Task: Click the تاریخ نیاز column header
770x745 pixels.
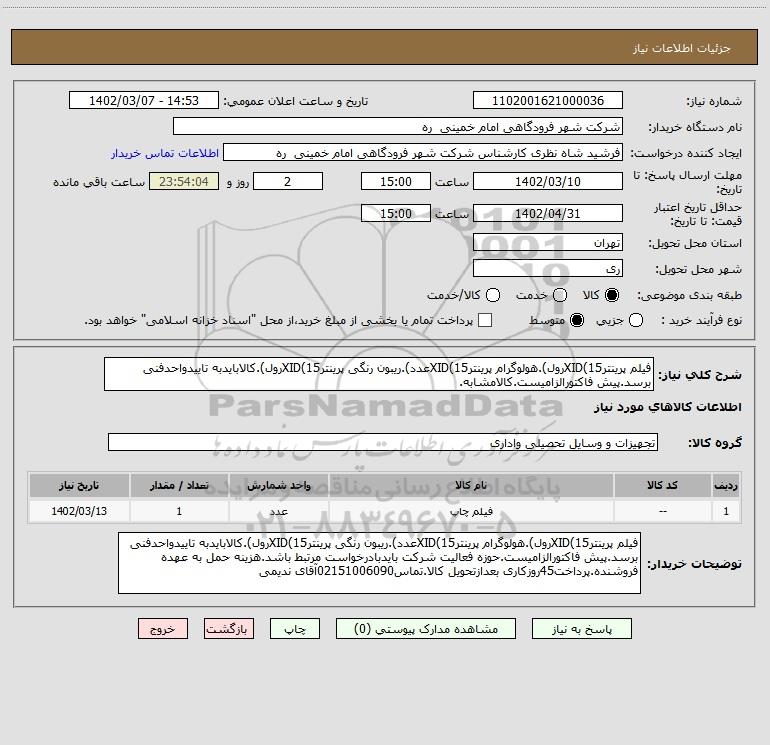Action: (79, 485)
